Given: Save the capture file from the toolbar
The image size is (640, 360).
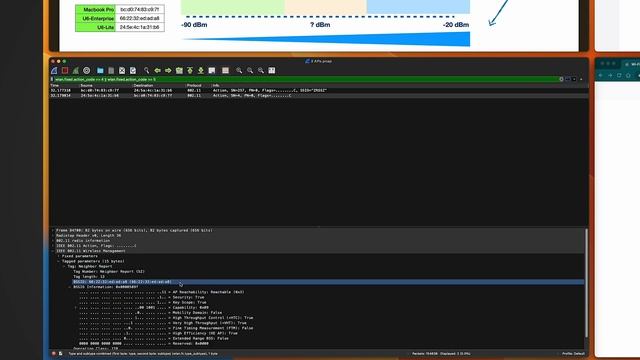Looking at the screenshot, I should point(111,71).
